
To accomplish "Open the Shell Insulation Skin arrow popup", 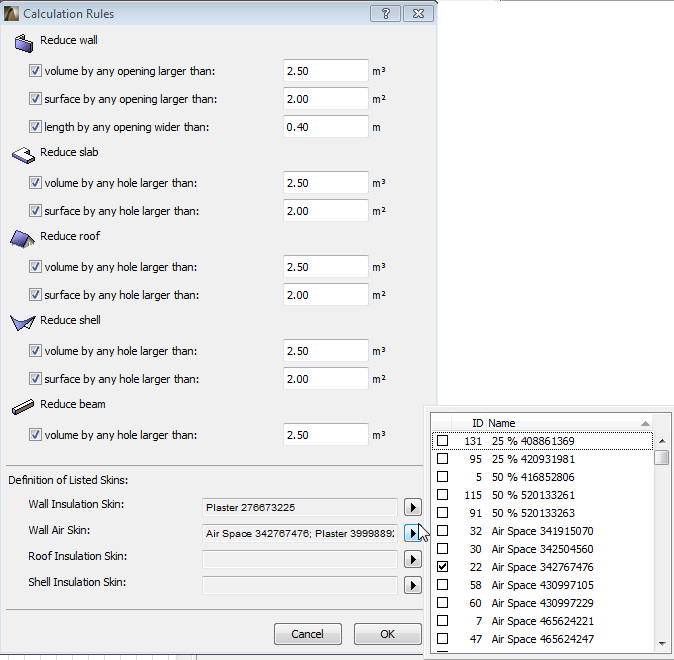I will [x=413, y=585].
